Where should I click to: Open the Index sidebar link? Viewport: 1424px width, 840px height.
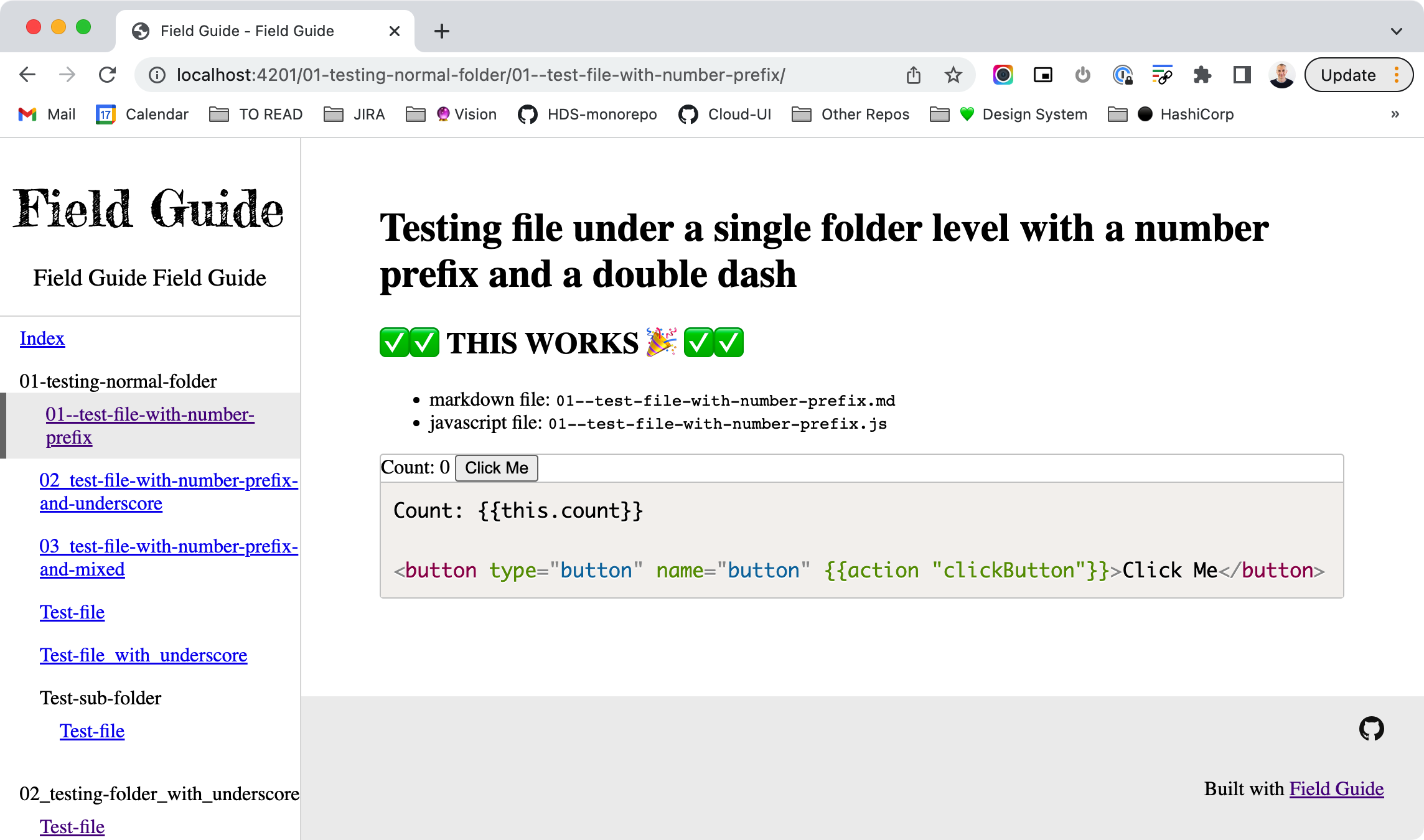pyautogui.click(x=42, y=338)
